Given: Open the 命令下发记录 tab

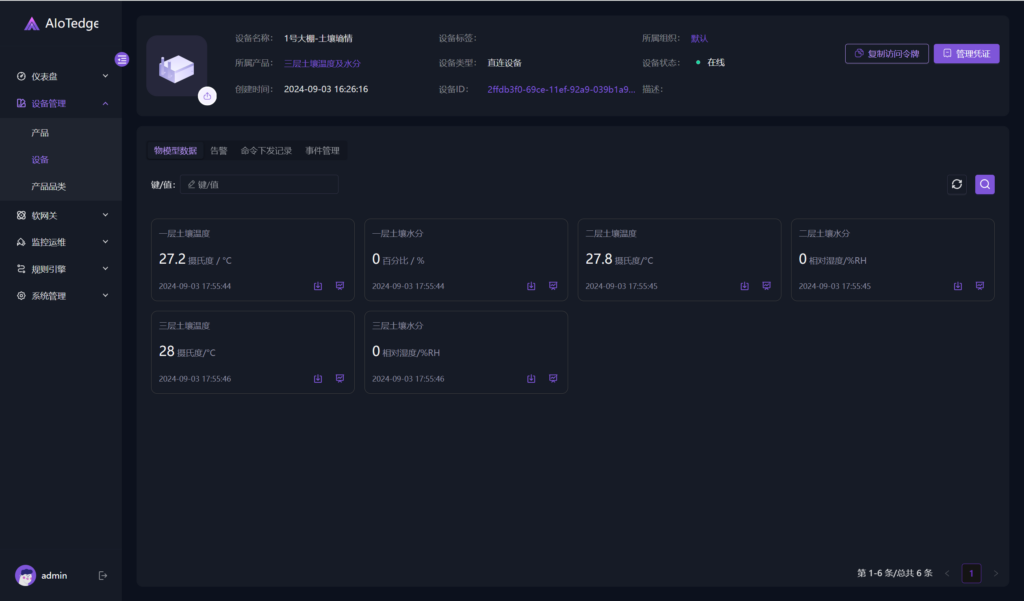Looking at the screenshot, I should pos(266,151).
